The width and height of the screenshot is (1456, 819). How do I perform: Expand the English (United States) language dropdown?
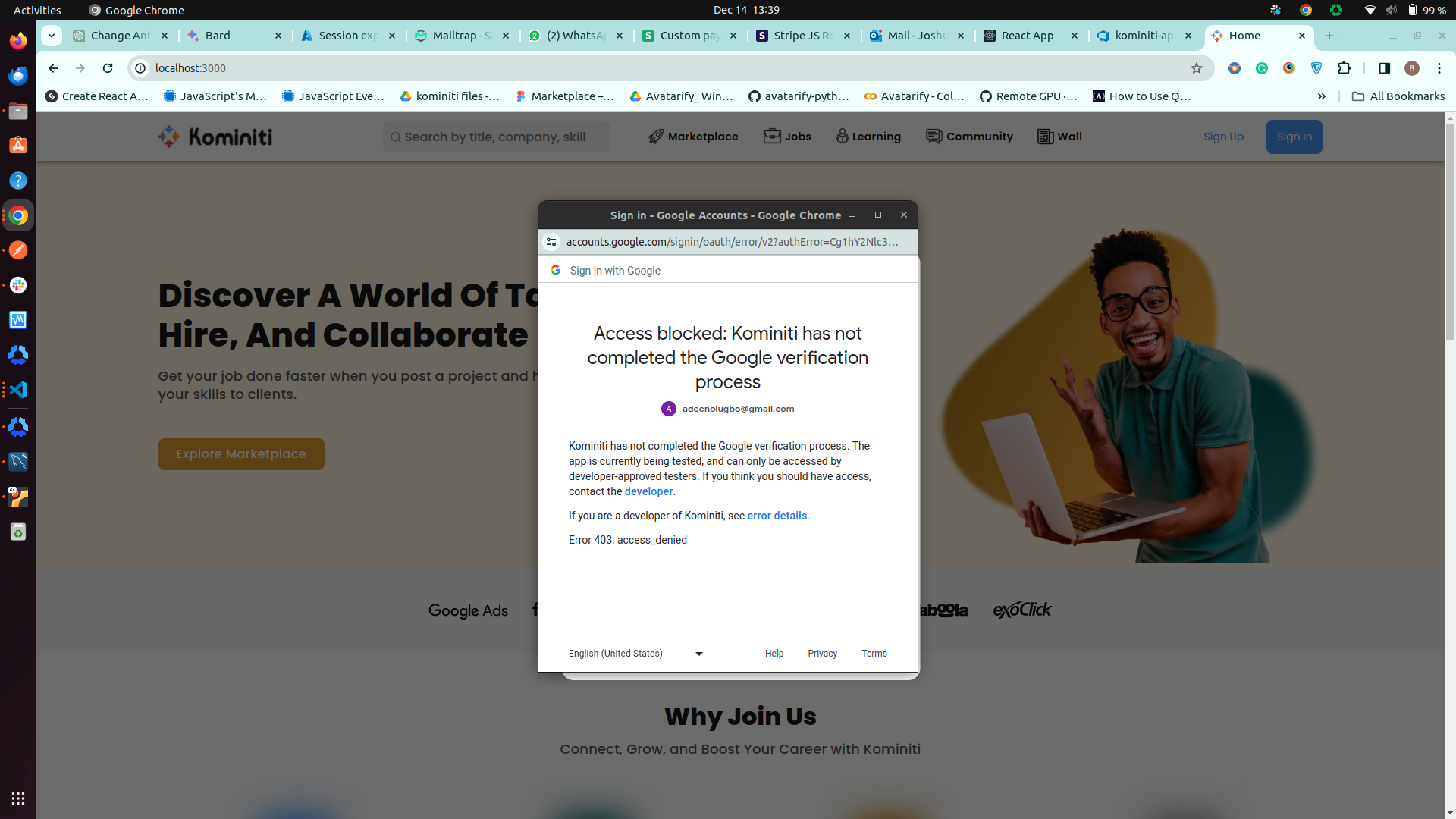point(635,654)
